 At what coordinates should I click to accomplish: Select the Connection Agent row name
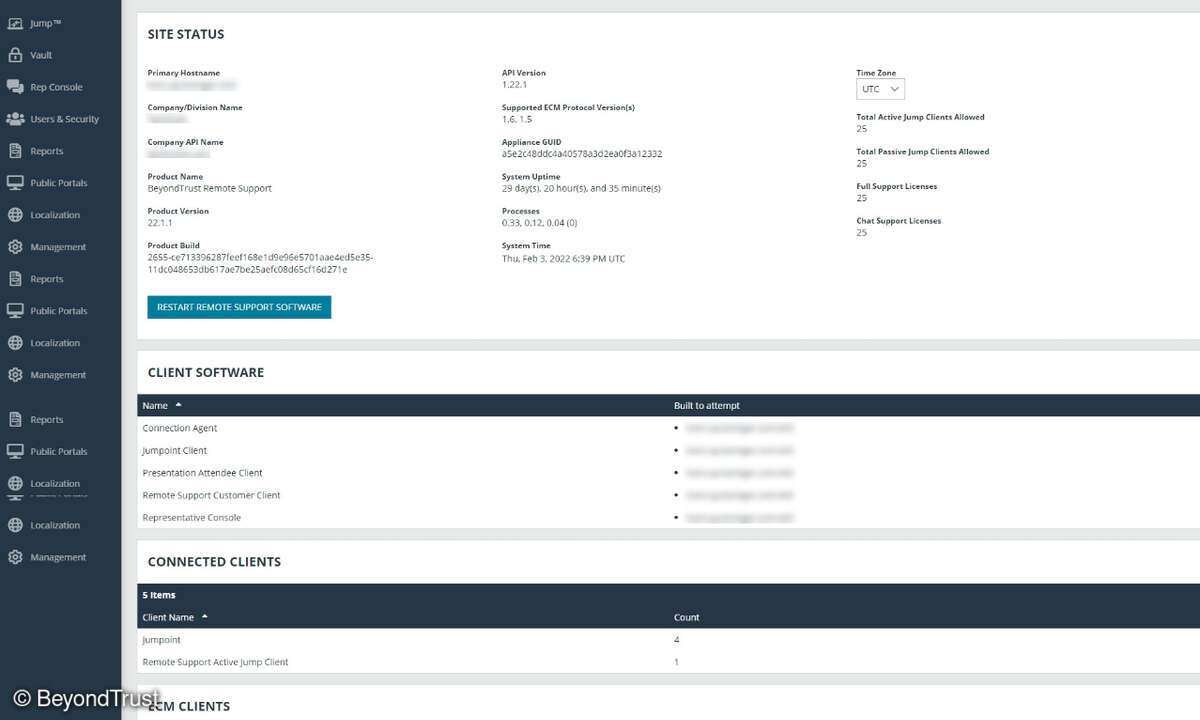click(x=180, y=428)
